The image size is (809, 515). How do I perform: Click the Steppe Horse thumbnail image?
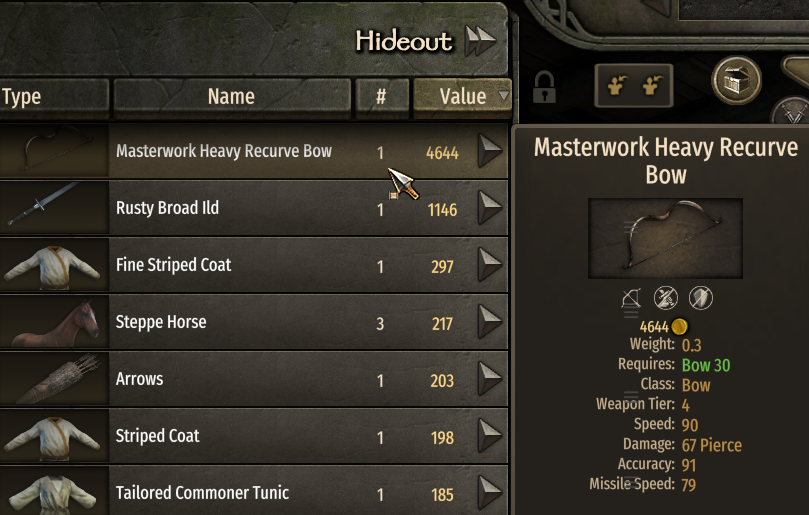pos(54,323)
